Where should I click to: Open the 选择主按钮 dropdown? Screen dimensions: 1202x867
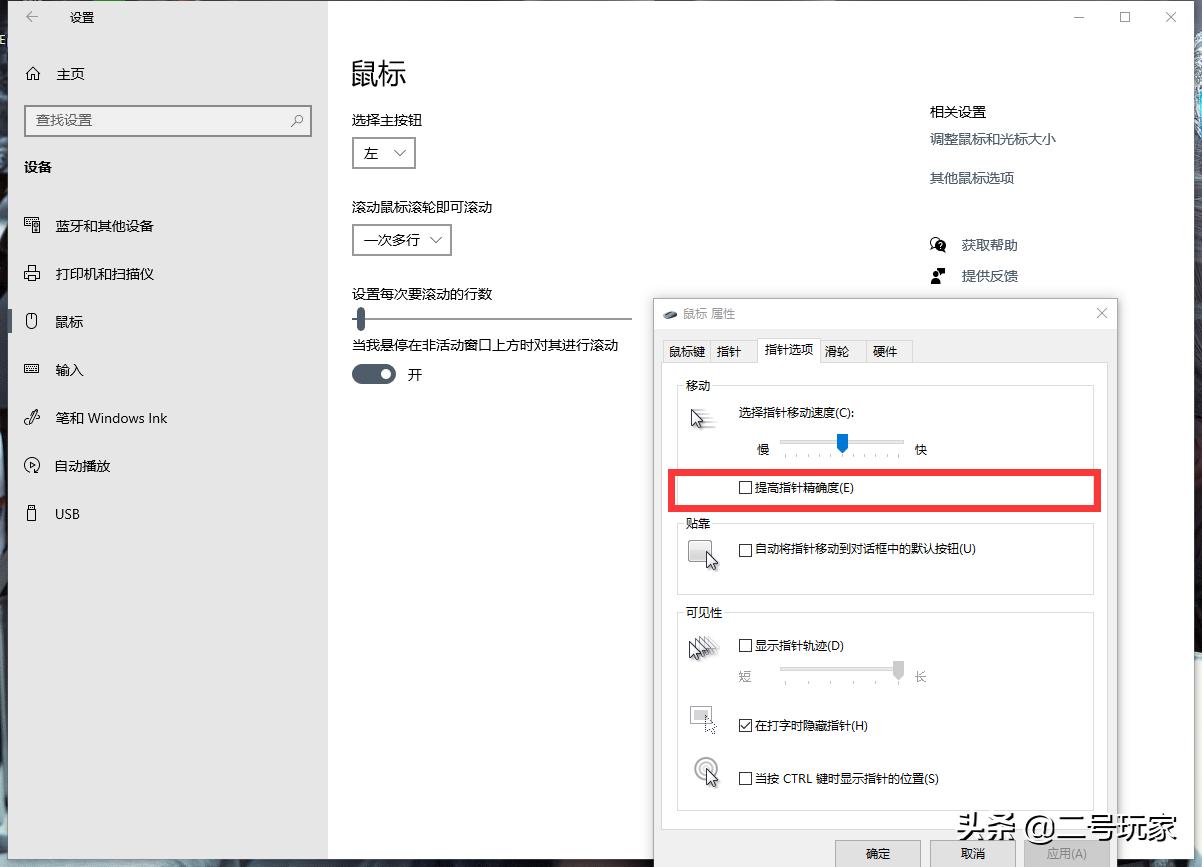[x=384, y=153]
